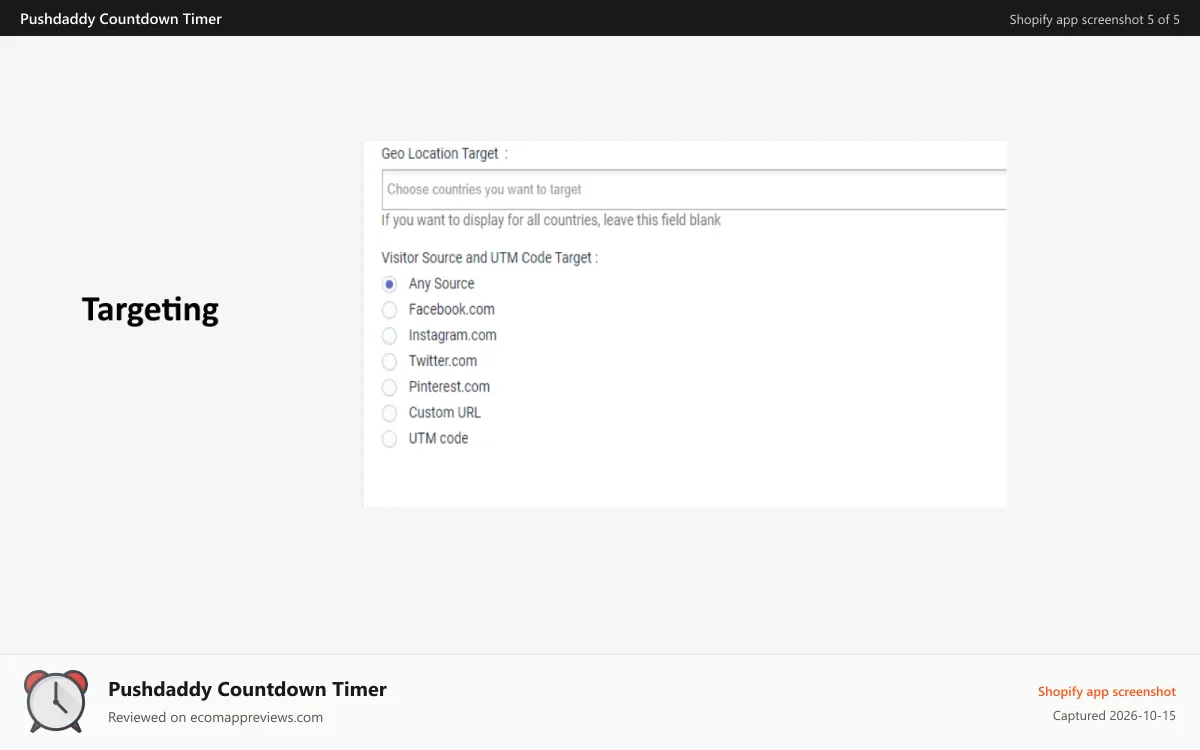Screen dimensions: 1200x750
Task: Pick the Twitter.com source option
Action: click(390, 361)
